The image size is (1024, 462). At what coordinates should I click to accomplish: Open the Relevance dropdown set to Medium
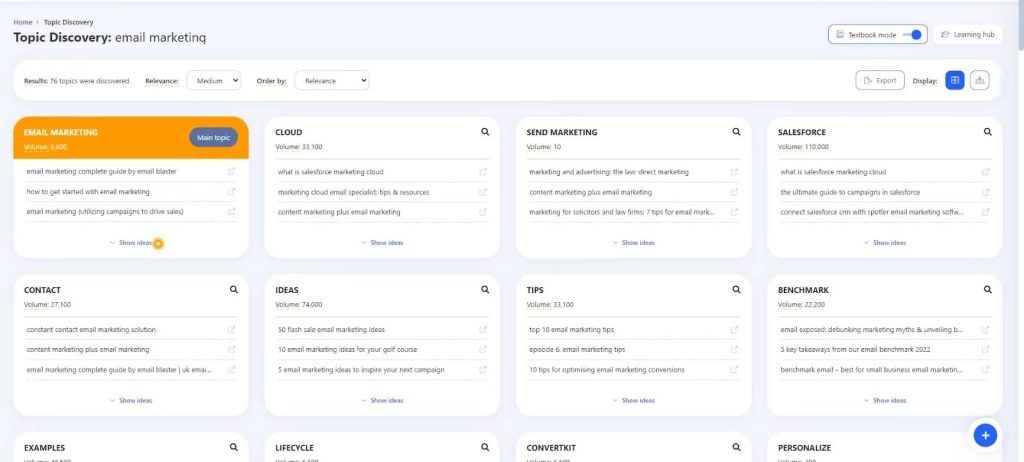(214, 80)
